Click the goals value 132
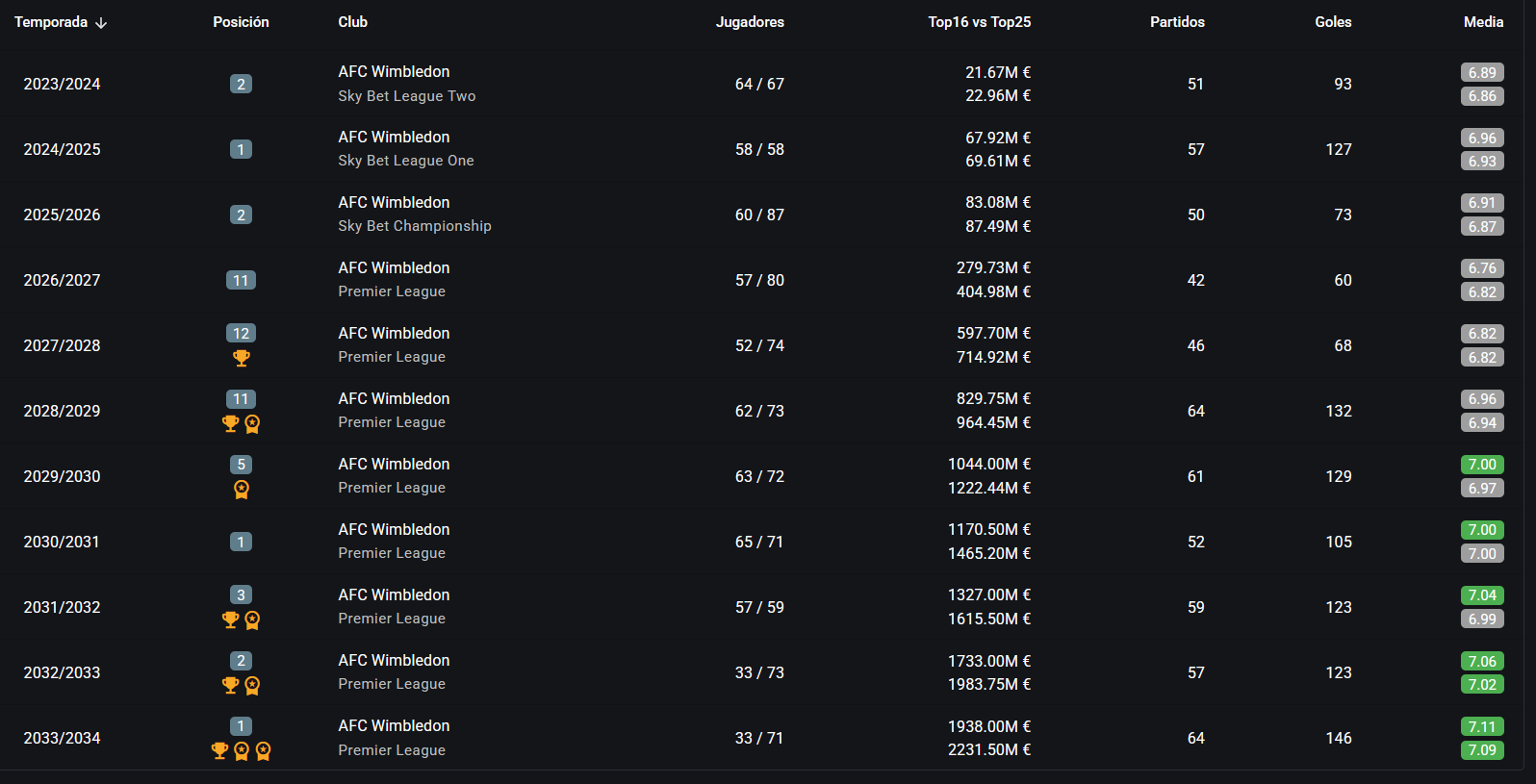This screenshot has height=784, width=1536. 1339,411
